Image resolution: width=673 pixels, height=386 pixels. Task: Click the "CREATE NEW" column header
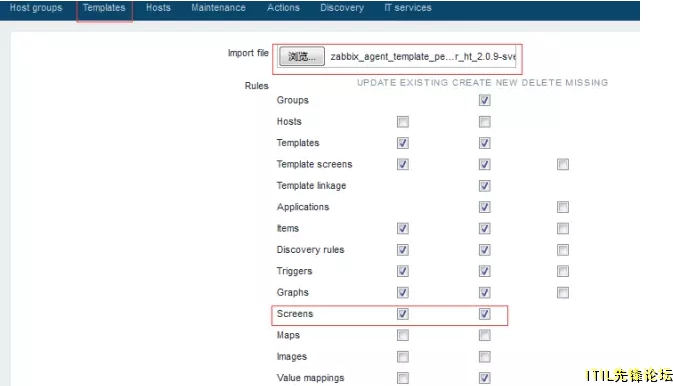click(485, 82)
